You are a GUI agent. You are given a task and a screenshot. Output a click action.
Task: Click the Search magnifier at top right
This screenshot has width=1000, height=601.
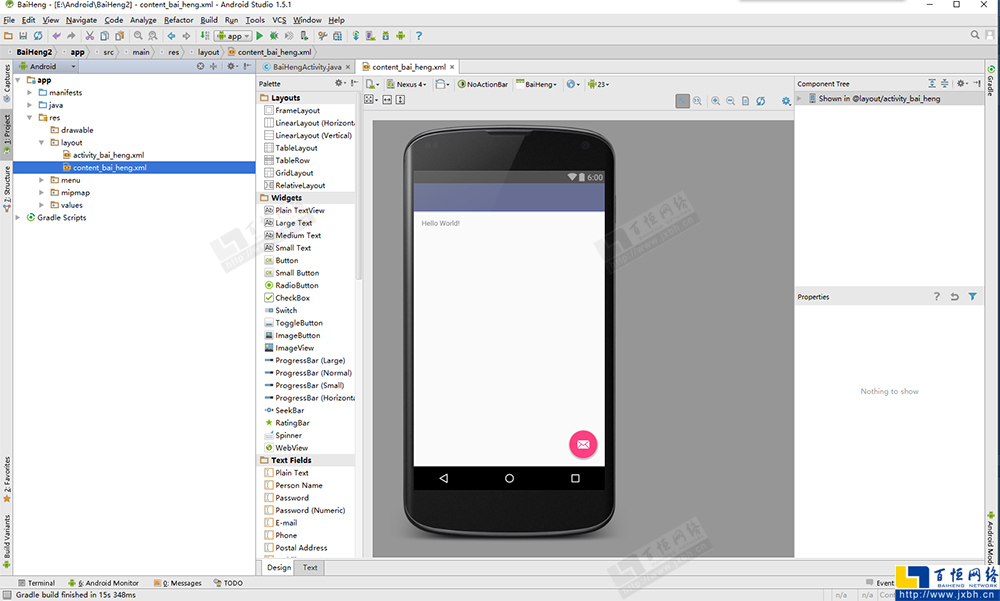point(976,35)
